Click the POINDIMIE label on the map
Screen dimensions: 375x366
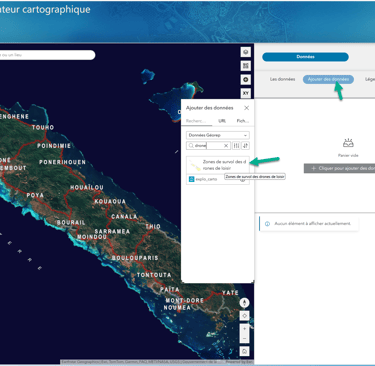point(54,146)
